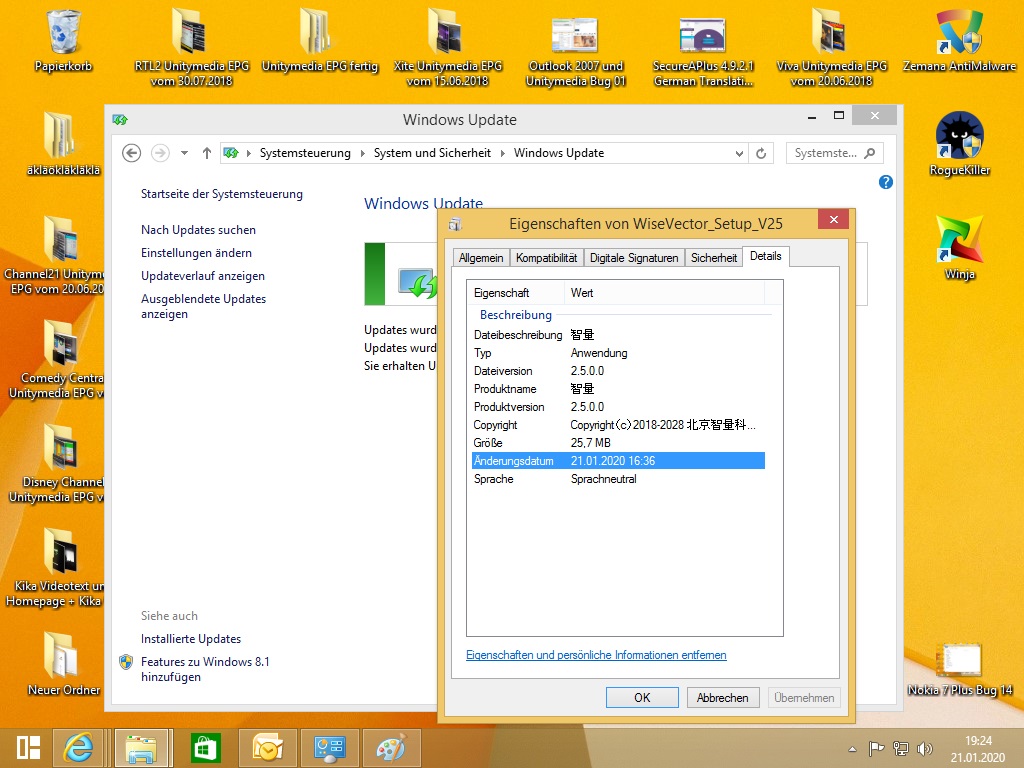Select the Sprache Sprachneutral row
Image resolution: width=1024 pixels, height=768 pixels.
tap(618, 479)
